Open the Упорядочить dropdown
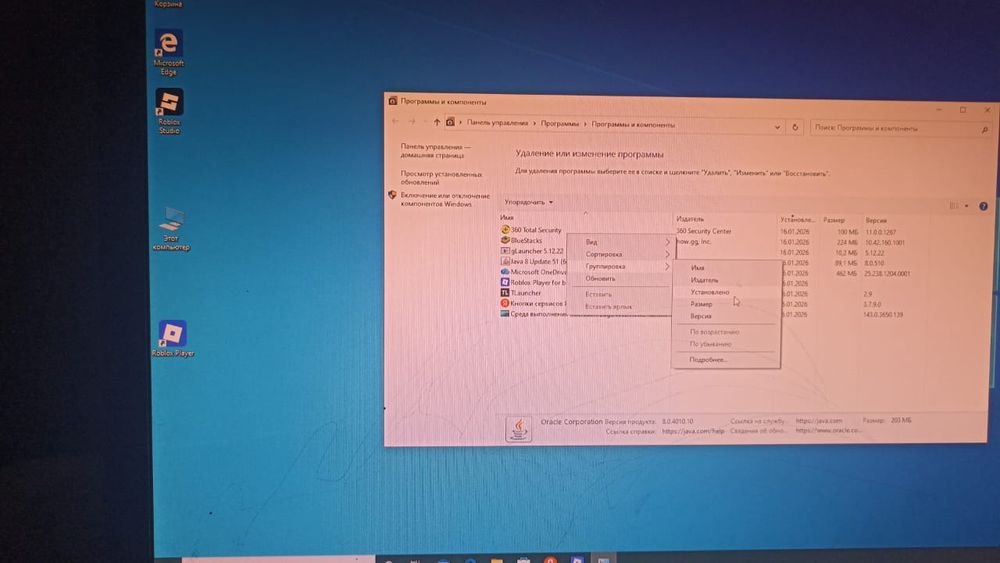This screenshot has height=563, width=1000. click(529, 202)
